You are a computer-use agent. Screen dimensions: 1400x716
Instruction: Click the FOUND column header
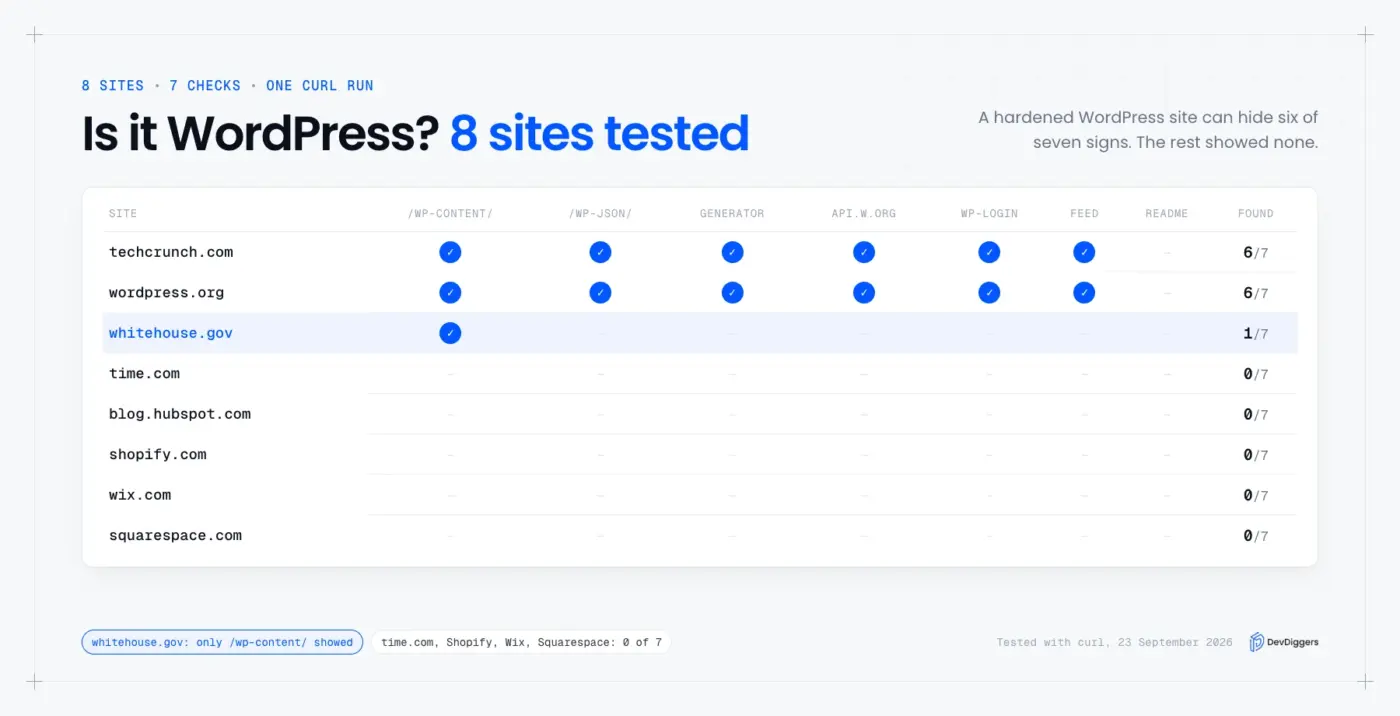tap(1256, 214)
